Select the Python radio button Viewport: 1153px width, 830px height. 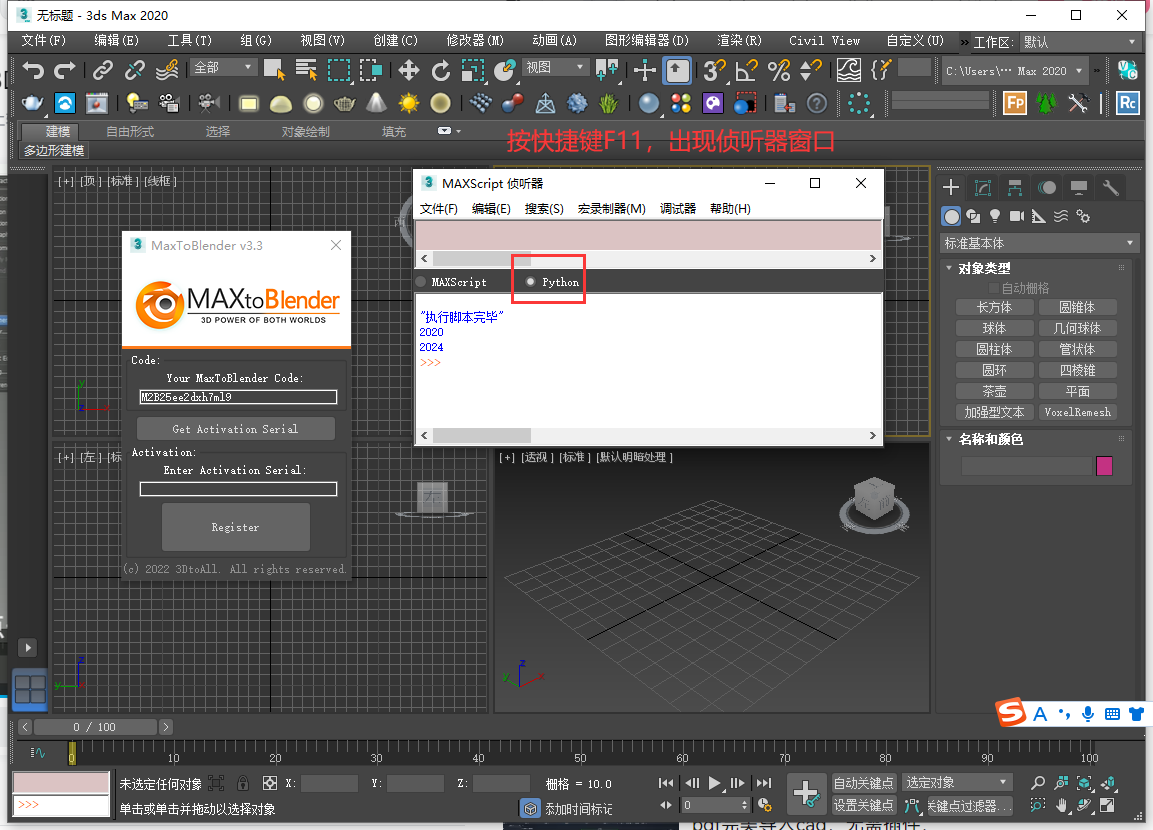pyautogui.click(x=530, y=282)
